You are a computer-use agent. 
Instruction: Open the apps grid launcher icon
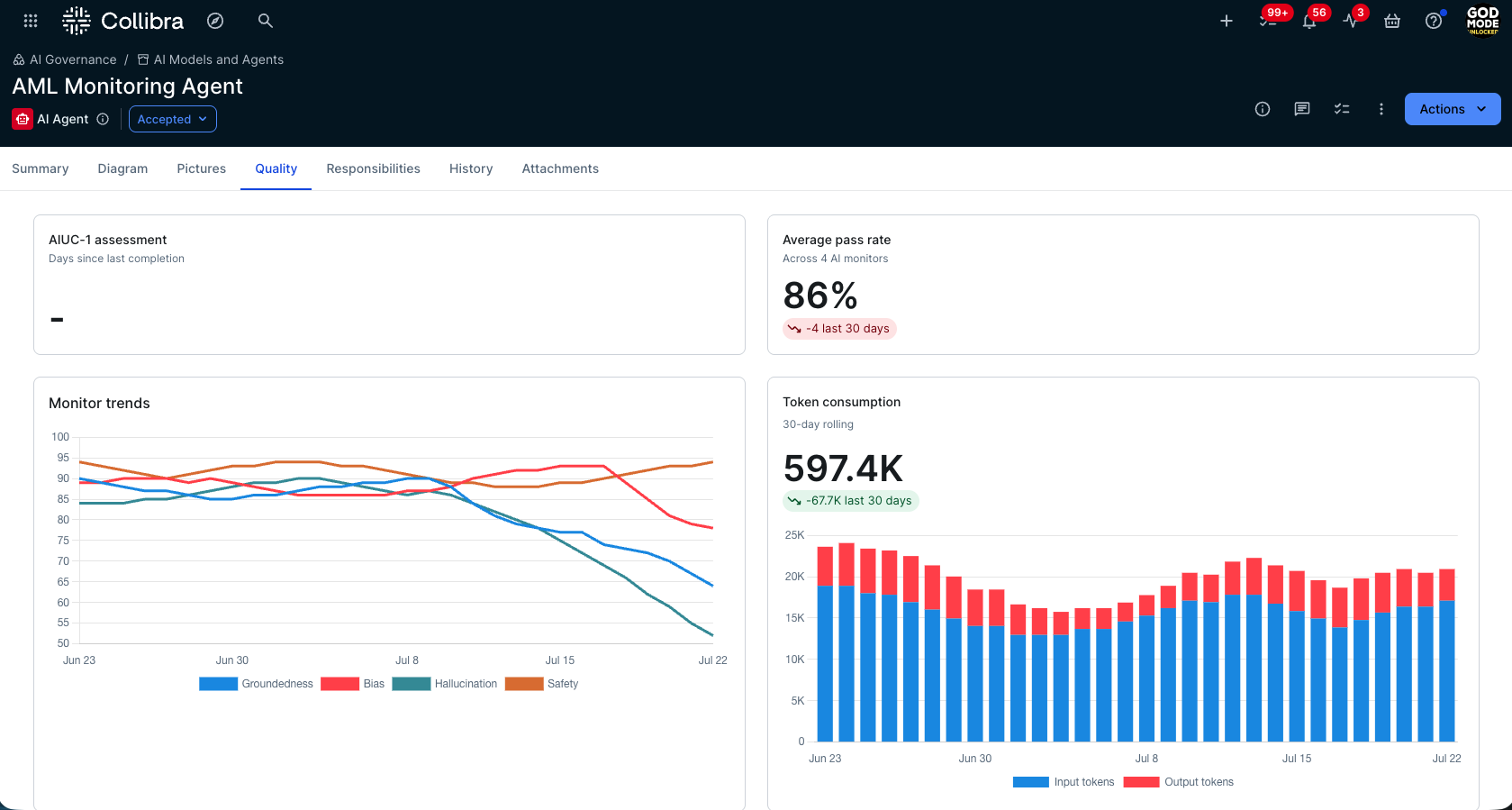31,21
